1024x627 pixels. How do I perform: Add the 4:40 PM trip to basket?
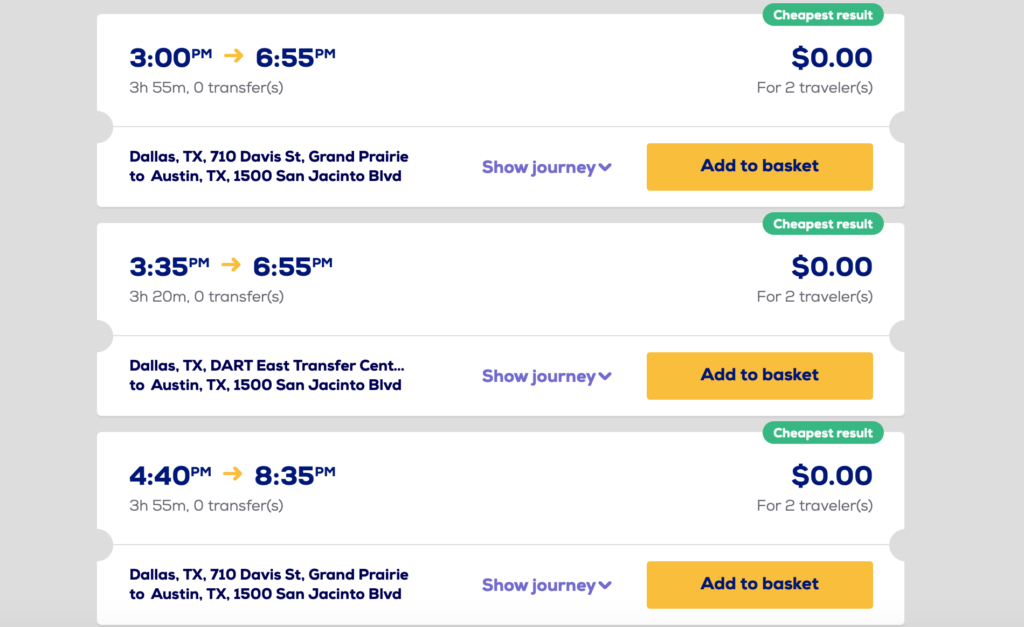[760, 585]
